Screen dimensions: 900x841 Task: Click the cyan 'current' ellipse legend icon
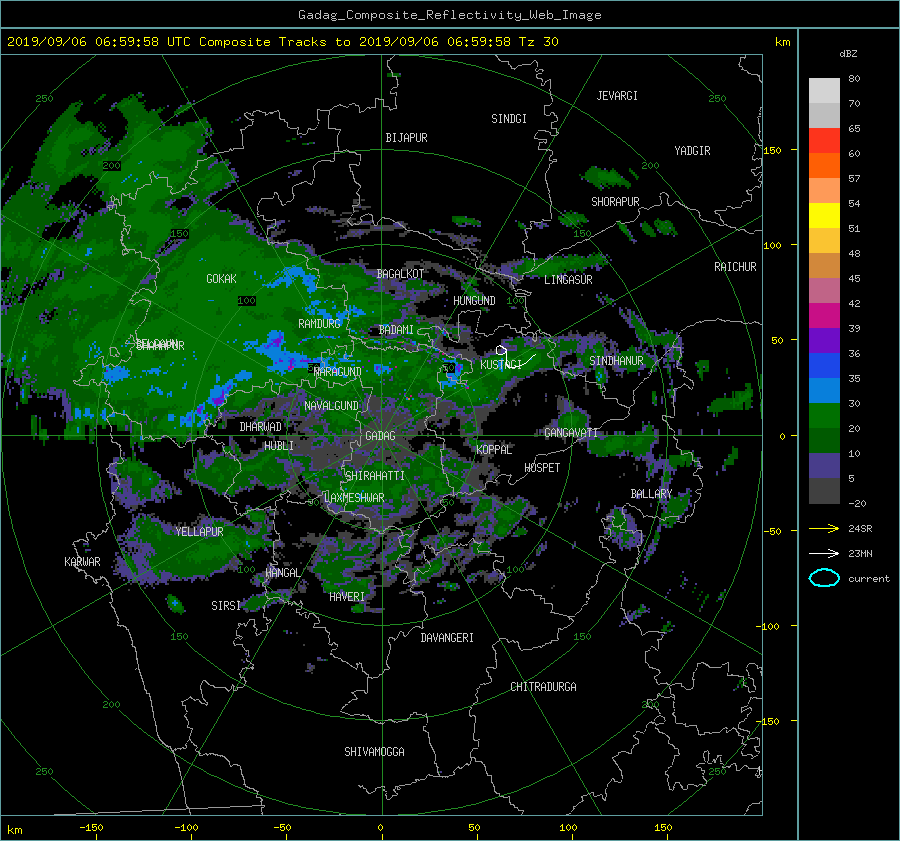click(x=824, y=578)
